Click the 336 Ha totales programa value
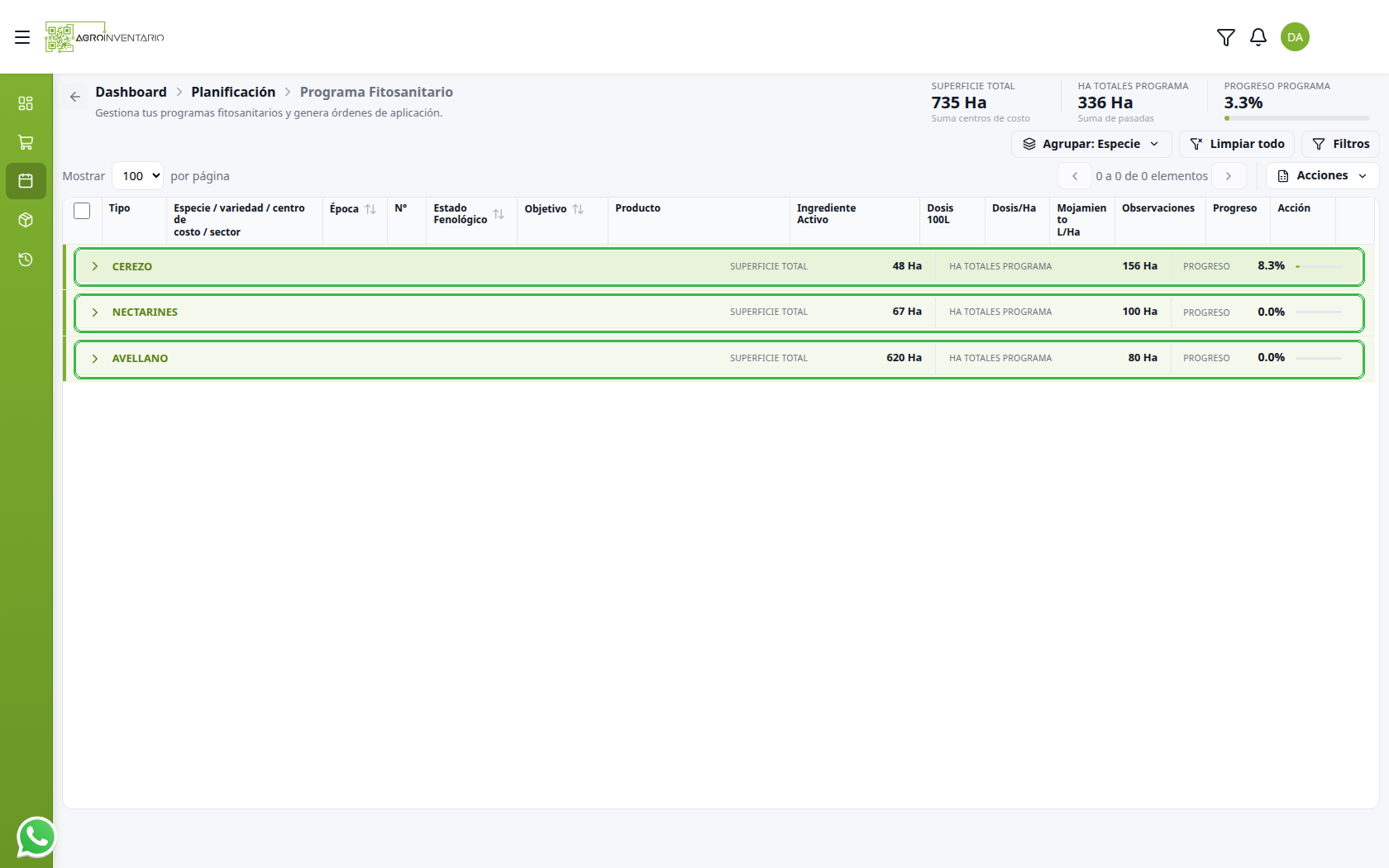Screen dimensions: 1389x868 coord(1105,103)
